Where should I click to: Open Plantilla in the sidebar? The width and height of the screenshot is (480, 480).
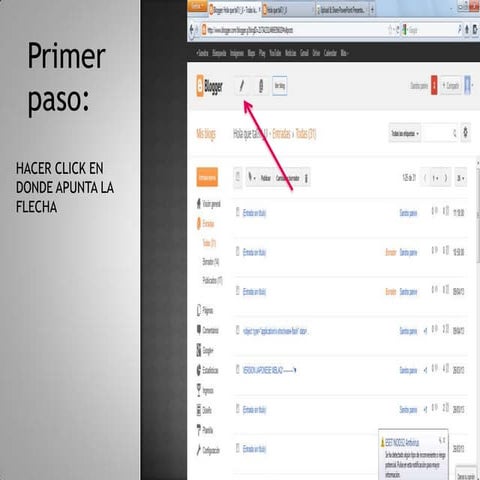(205, 430)
